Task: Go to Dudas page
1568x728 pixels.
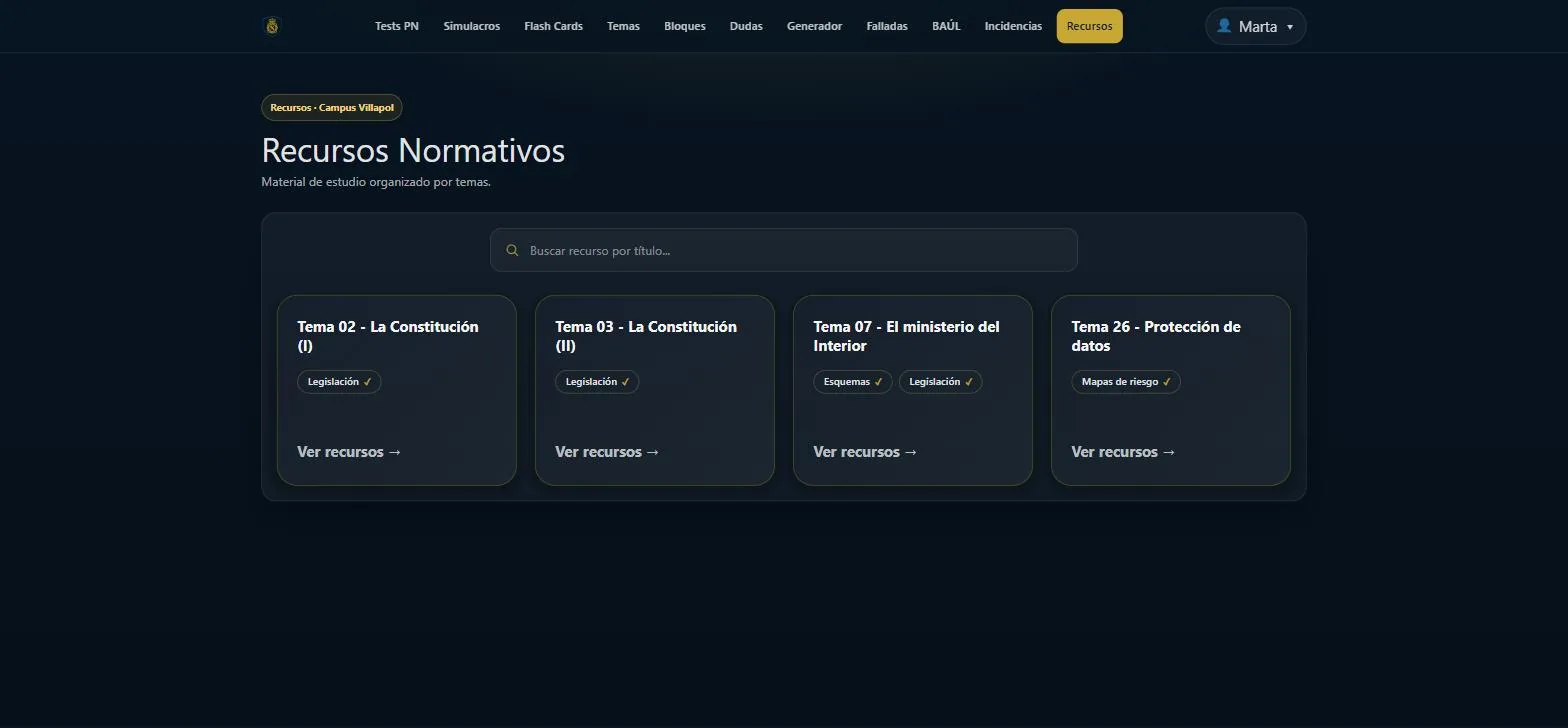Action: coord(746,26)
